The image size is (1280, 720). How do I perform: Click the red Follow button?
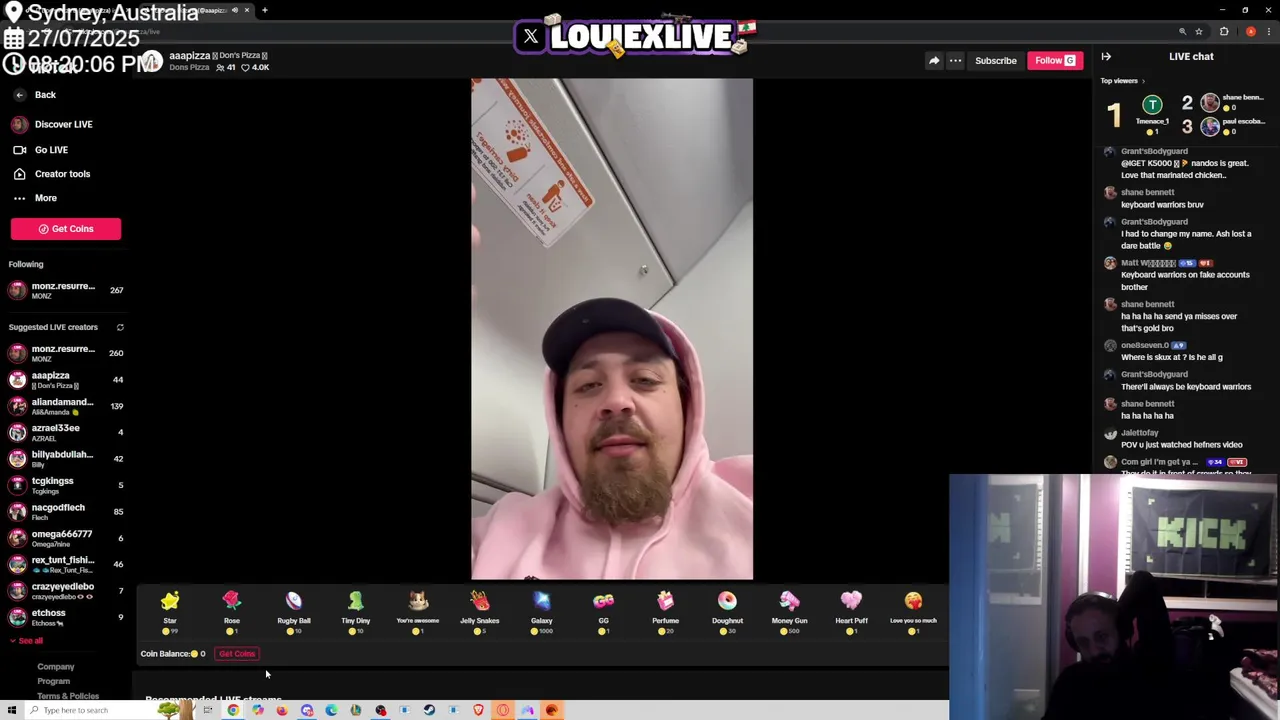pyautogui.click(x=1055, y=61)
